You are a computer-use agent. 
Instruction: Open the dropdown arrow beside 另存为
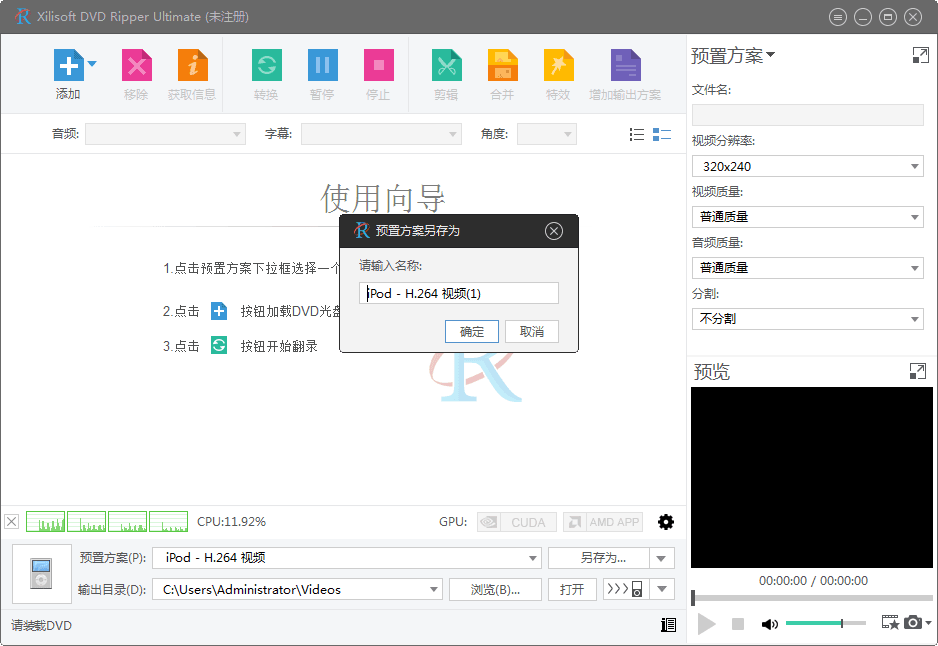[x=662, y=558]
